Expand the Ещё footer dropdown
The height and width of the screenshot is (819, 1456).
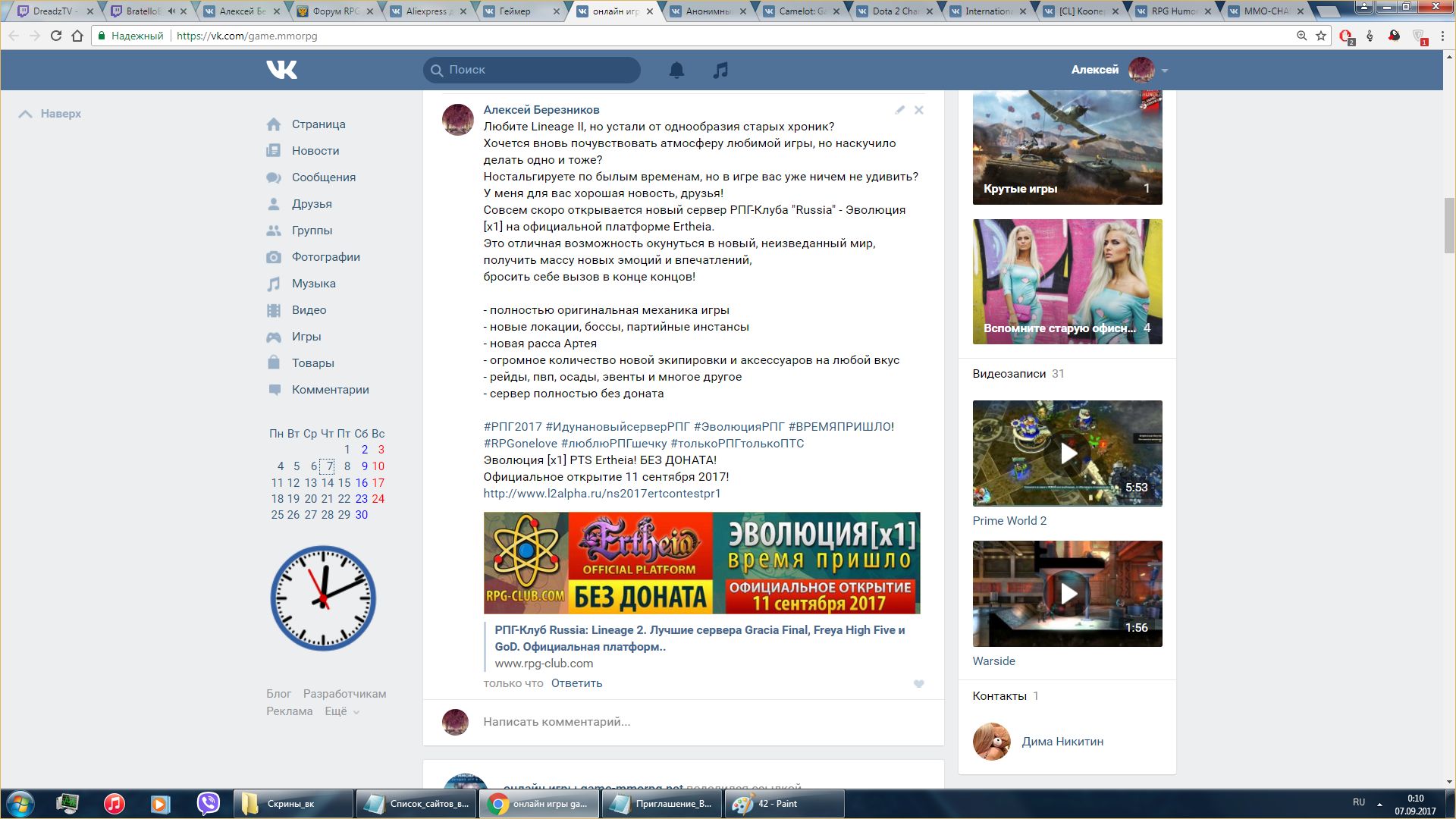341,711
